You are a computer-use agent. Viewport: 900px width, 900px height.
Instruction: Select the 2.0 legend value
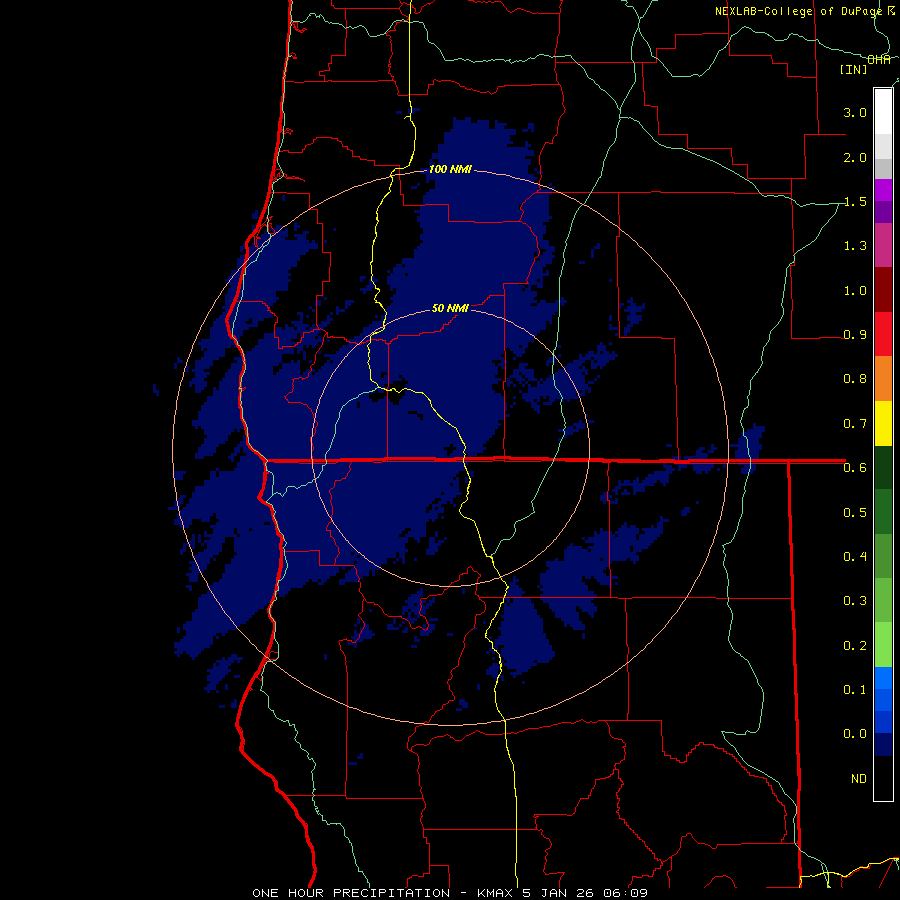click(855, 157)
